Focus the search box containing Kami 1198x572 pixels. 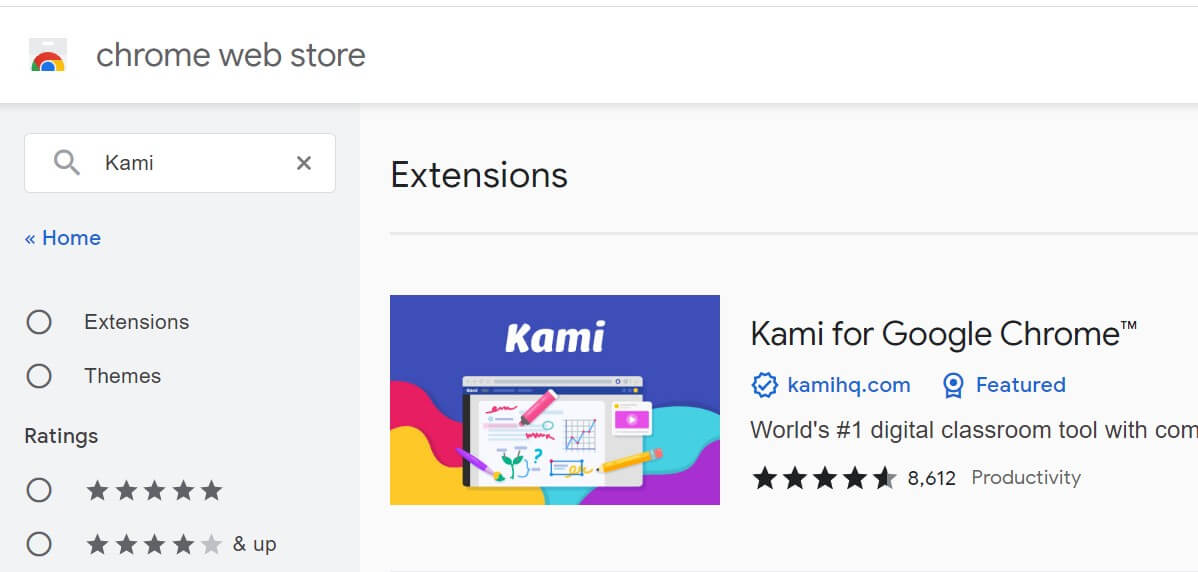pos(180,163)
